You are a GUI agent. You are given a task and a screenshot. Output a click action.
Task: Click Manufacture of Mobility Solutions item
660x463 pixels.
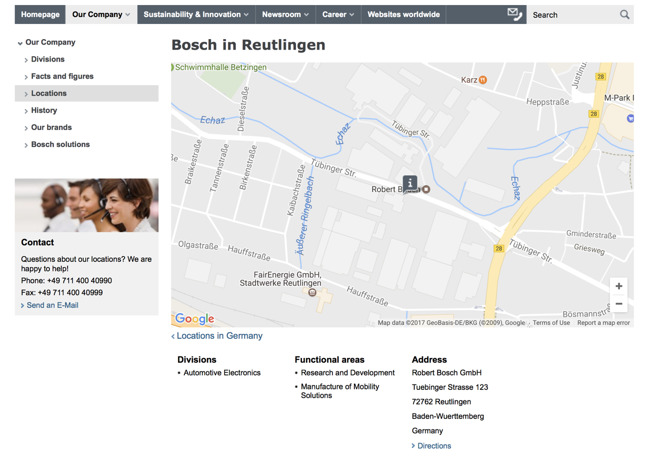point(340,391)
